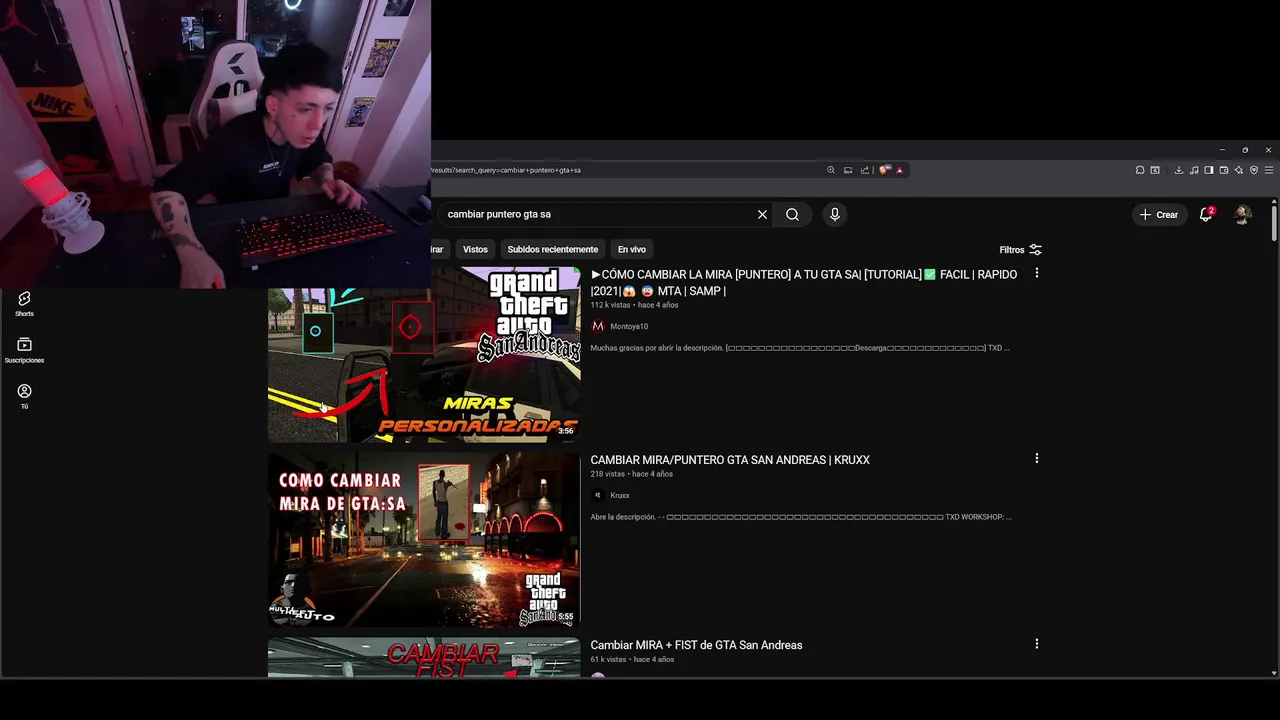Click '112 k vistas • hace 4 años'

(634, 305)
